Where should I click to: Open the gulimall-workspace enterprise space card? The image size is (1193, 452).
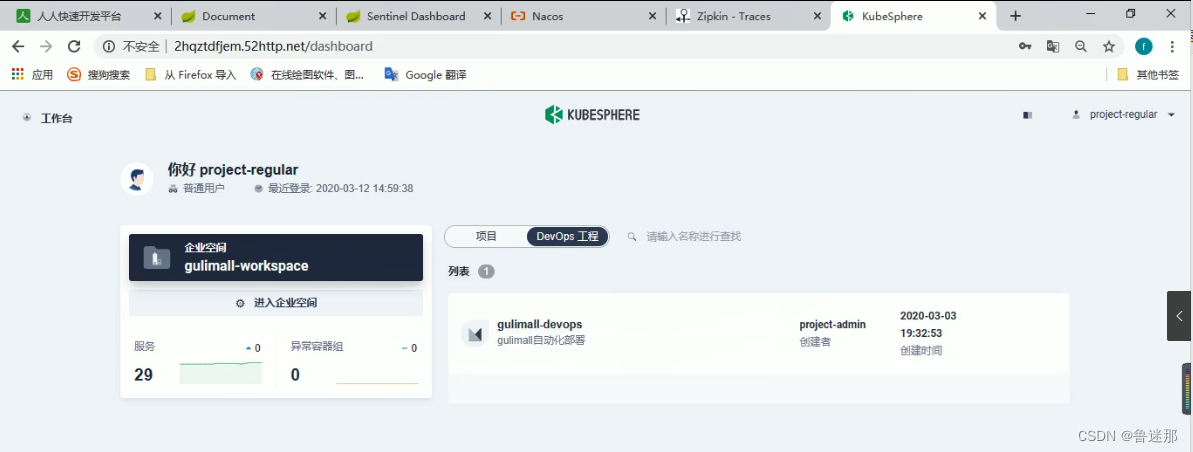point(275,258)
